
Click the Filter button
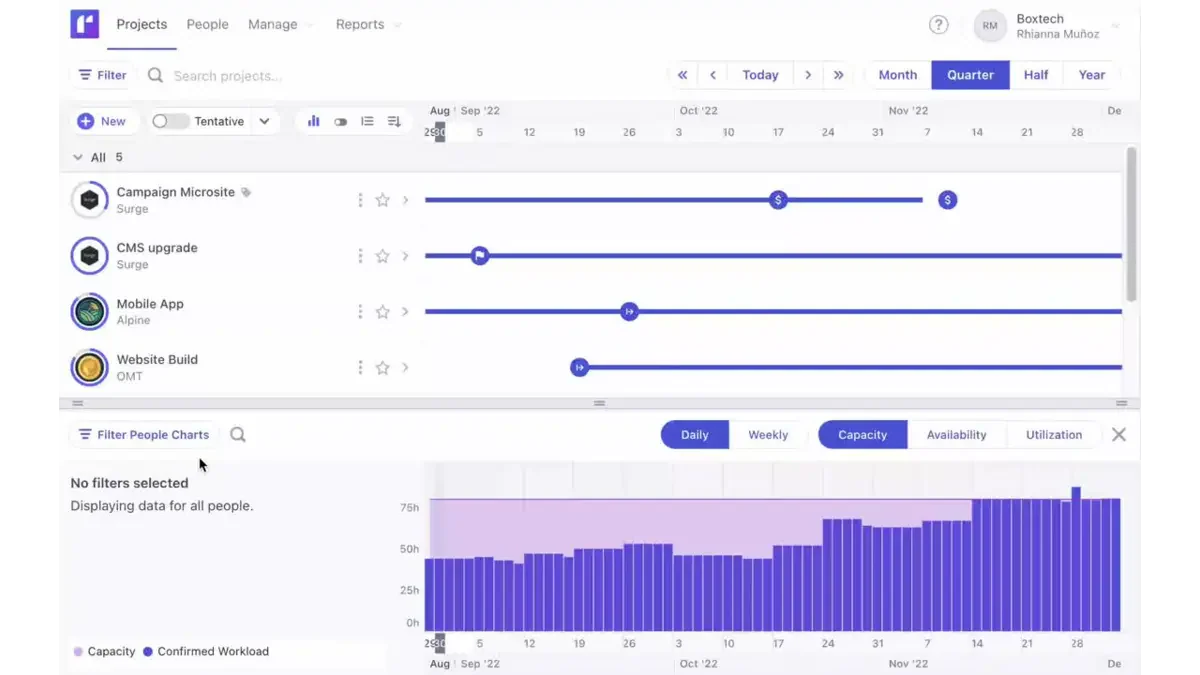click(103, 75)
